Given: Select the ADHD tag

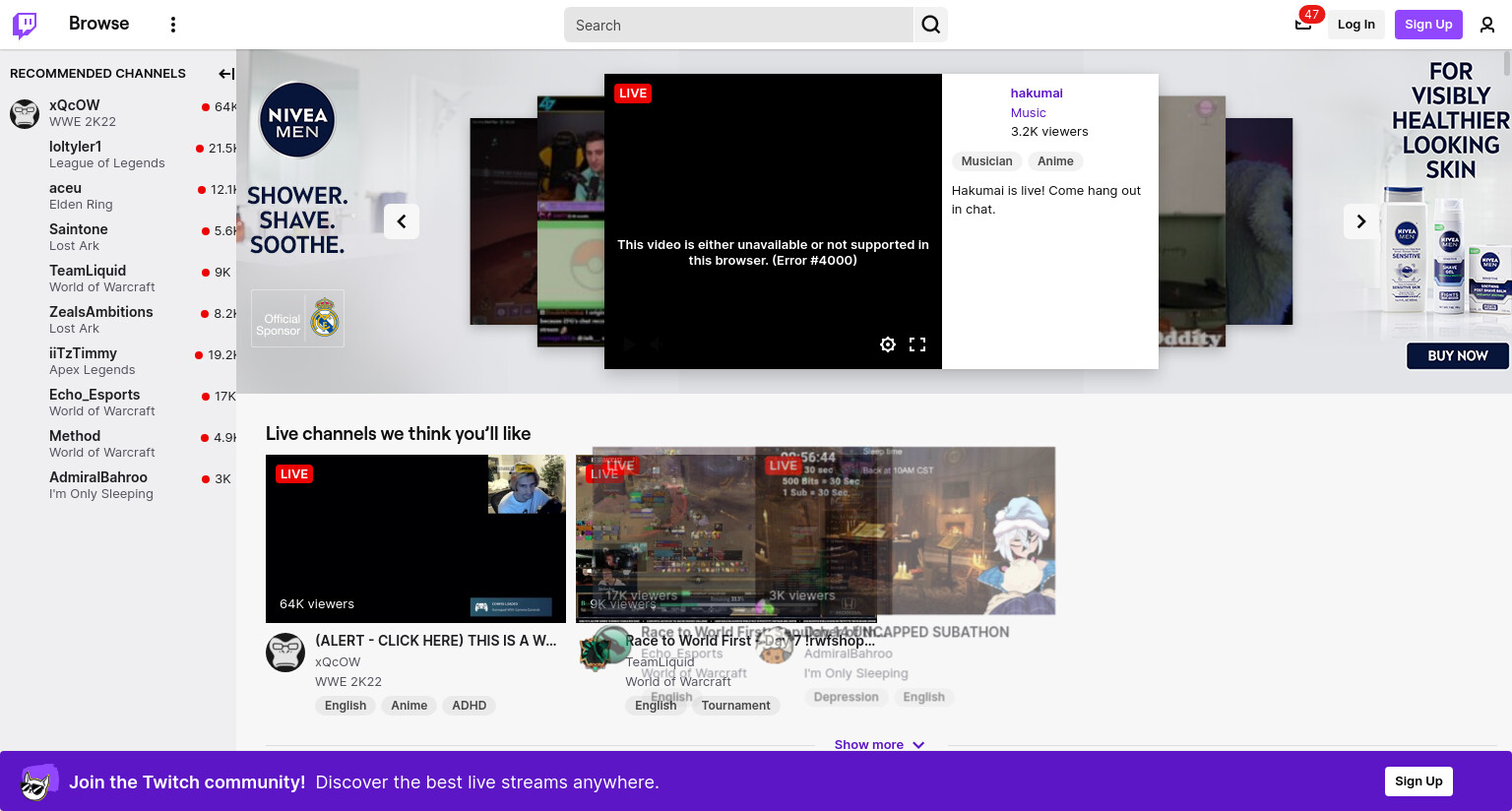Looking at the screenshot, I should click(x=469, y=706).
